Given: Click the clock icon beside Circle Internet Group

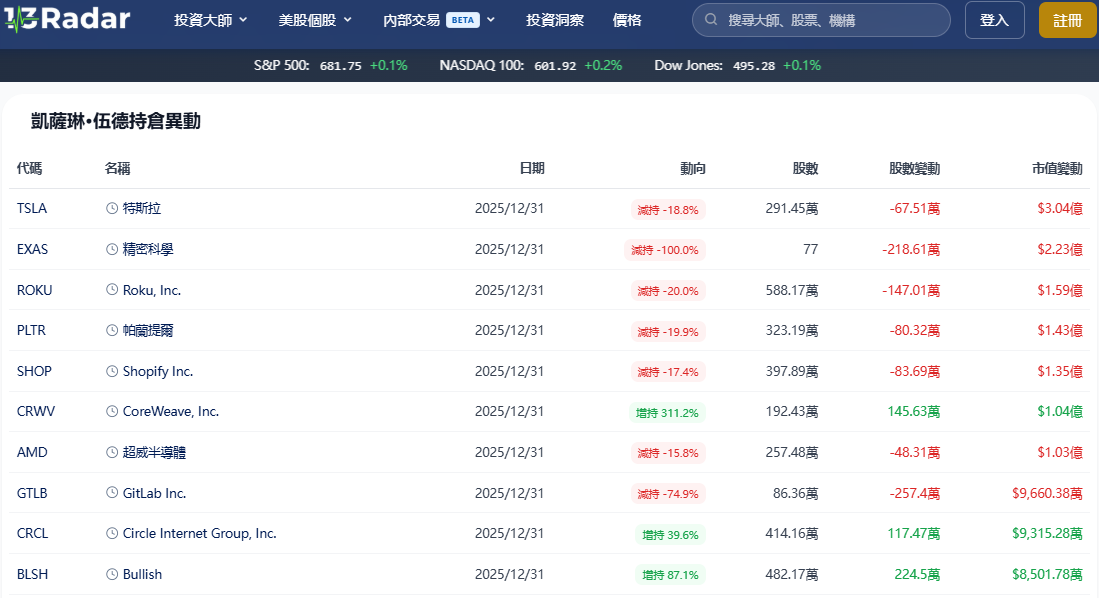Looking at the screenshot, I should tap(112, 534).
